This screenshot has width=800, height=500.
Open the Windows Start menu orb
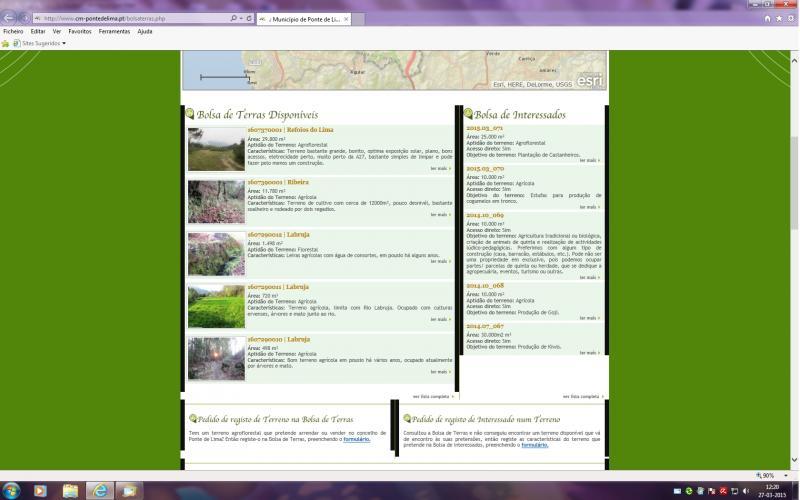coord(12,490)
